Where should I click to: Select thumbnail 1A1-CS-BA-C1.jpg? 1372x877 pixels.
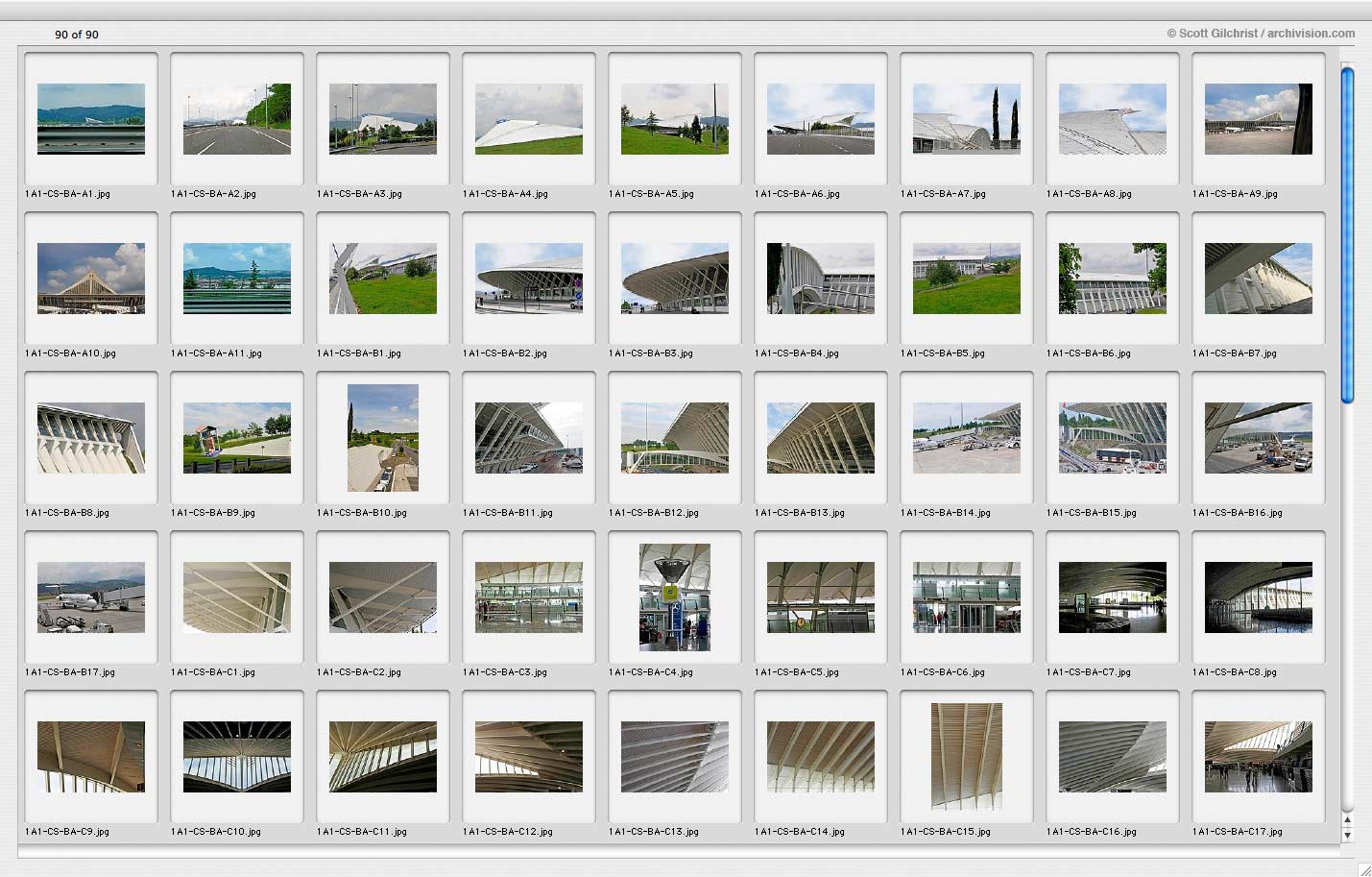pyautogui.click(x=237, y=597)
